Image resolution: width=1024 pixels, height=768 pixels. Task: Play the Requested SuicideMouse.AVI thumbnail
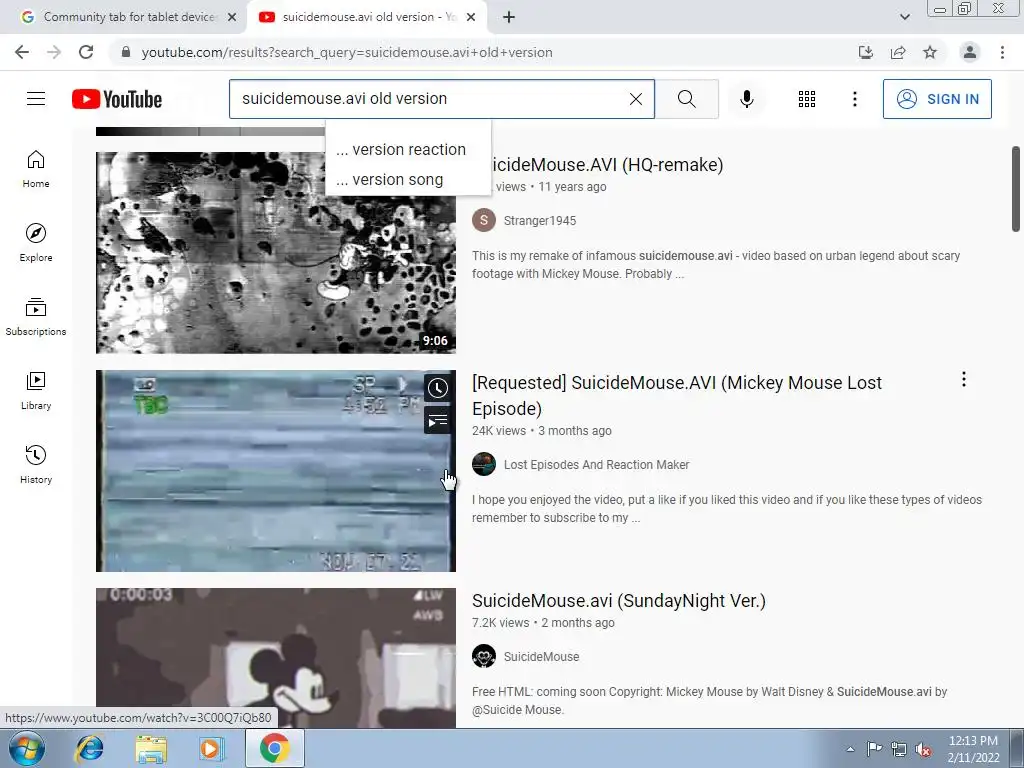click(276, 471)
